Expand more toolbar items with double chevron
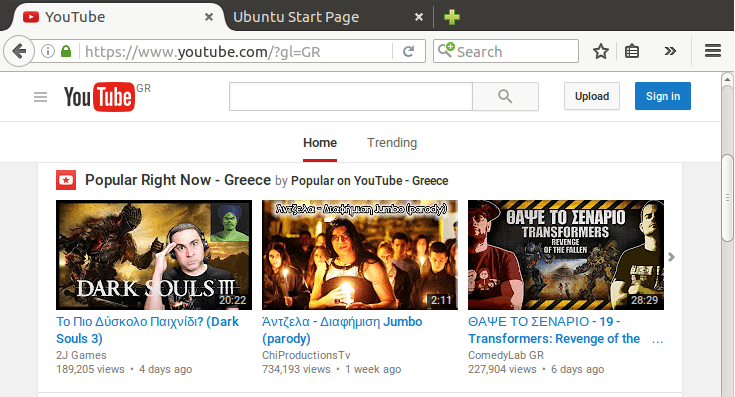 click(x=670, y=51)
